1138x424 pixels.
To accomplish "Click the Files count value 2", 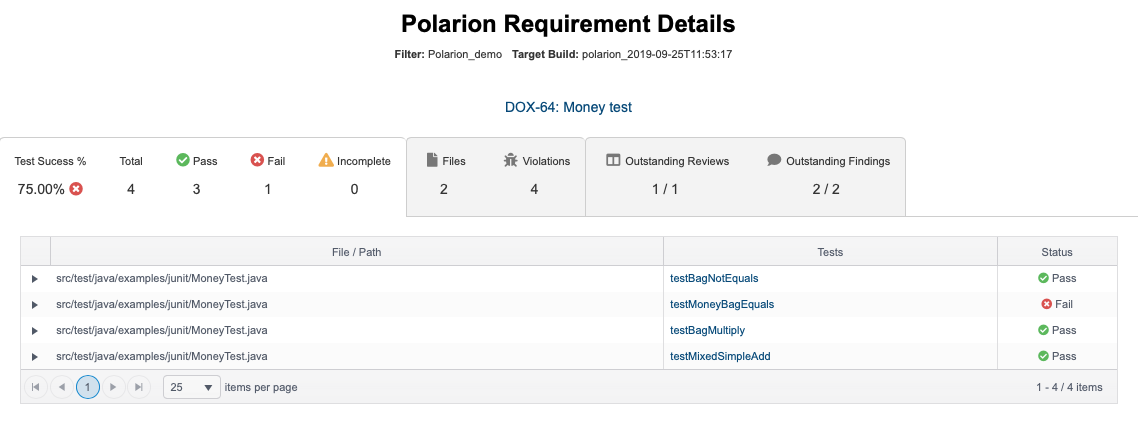I will pos(443,189).
